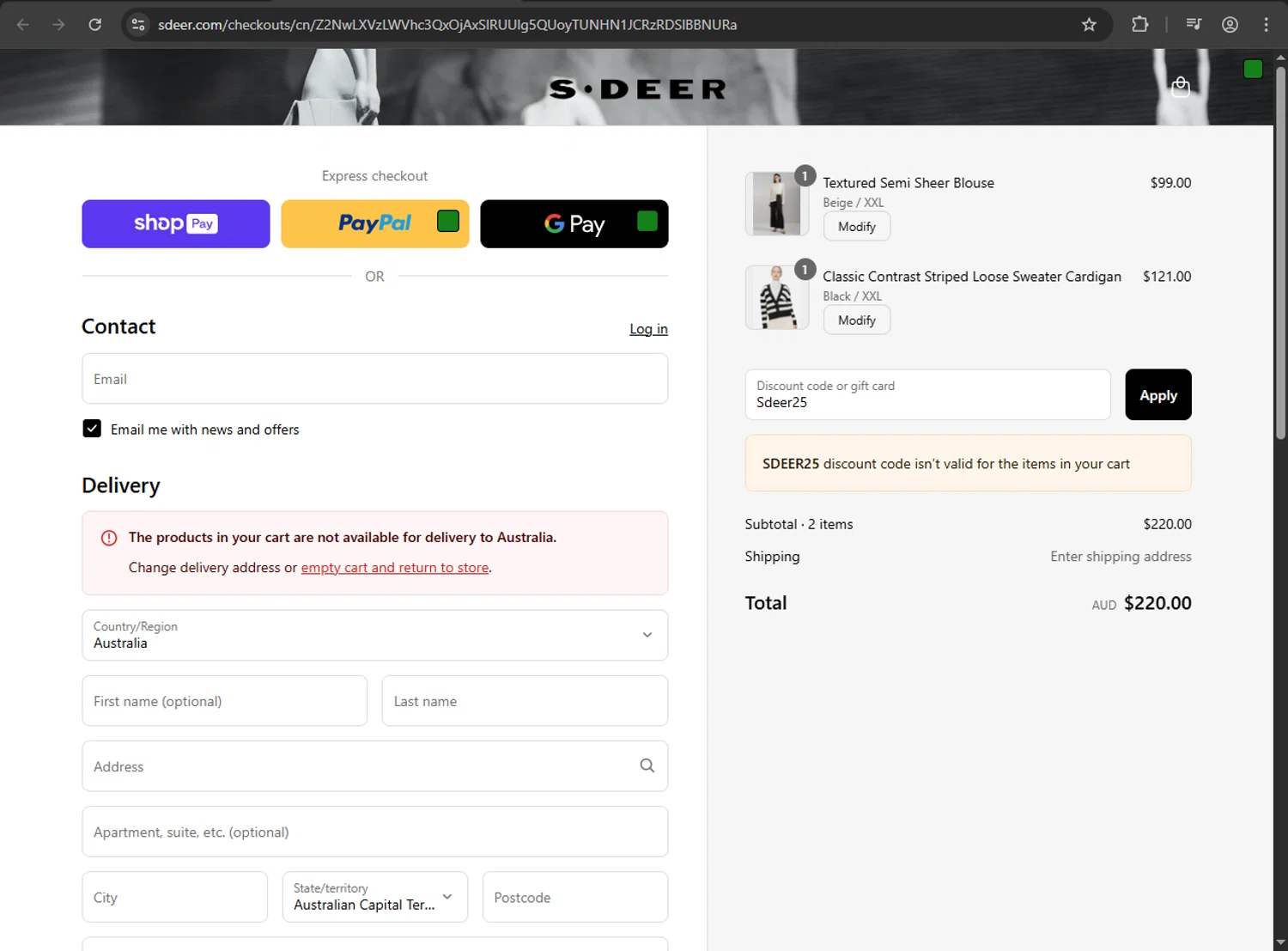Click the alert icon in the delivery warning
The image size is (1288, 951).
click(109, 538)
